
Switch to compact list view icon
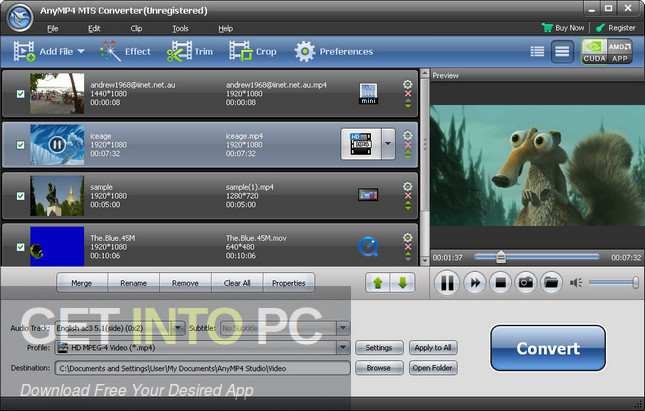[x=537, y=51]
